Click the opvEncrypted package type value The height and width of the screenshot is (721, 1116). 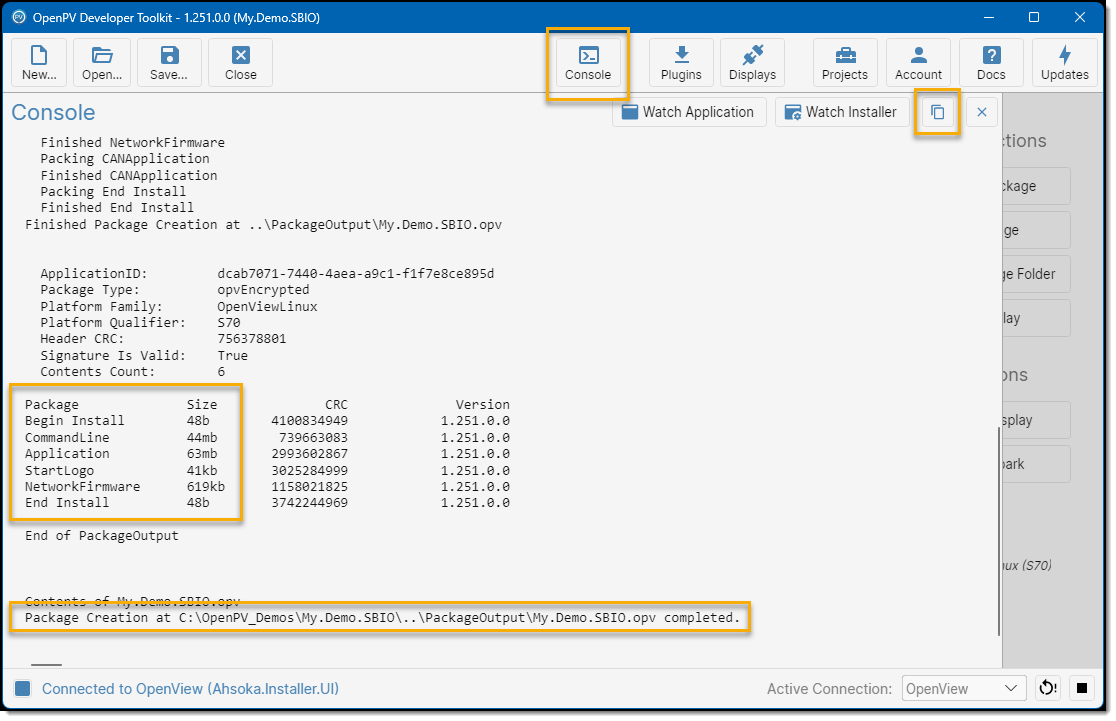click(263, 290)
